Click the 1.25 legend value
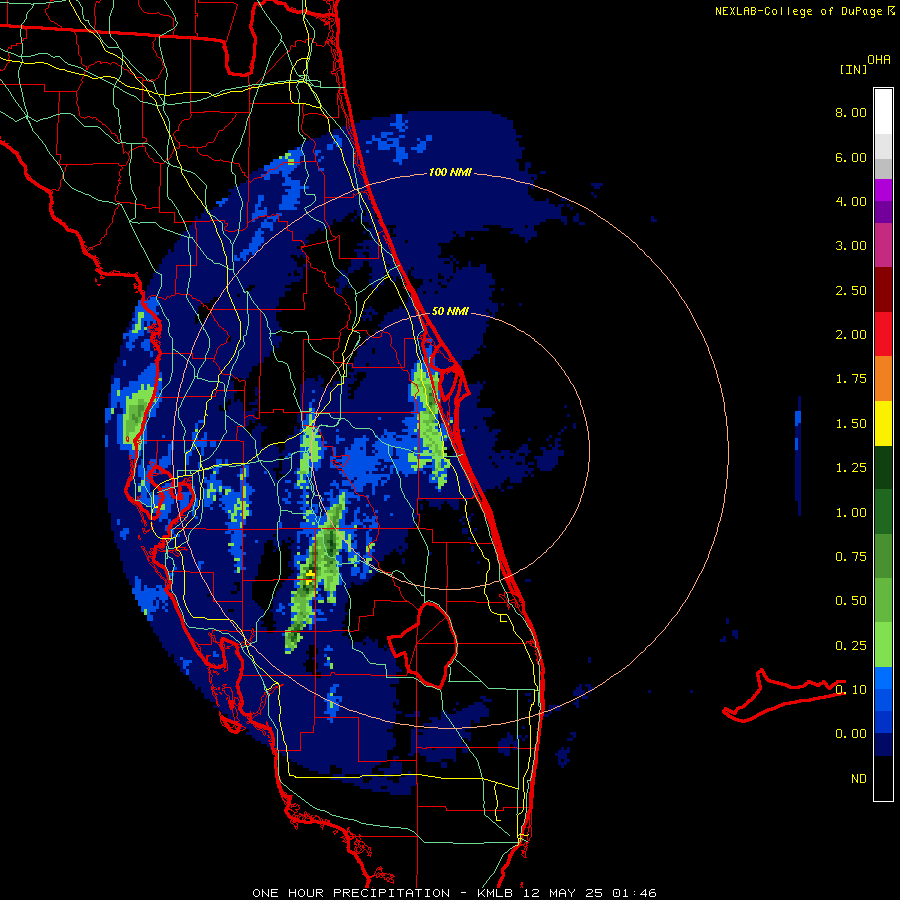 click(851, 468)
